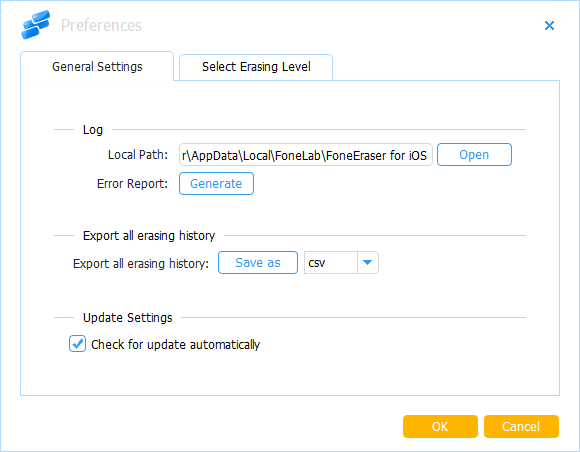The image size is (580, 452).
Task: Click the Error Report label
Action: pyautogui.click(x=132, y=183)
